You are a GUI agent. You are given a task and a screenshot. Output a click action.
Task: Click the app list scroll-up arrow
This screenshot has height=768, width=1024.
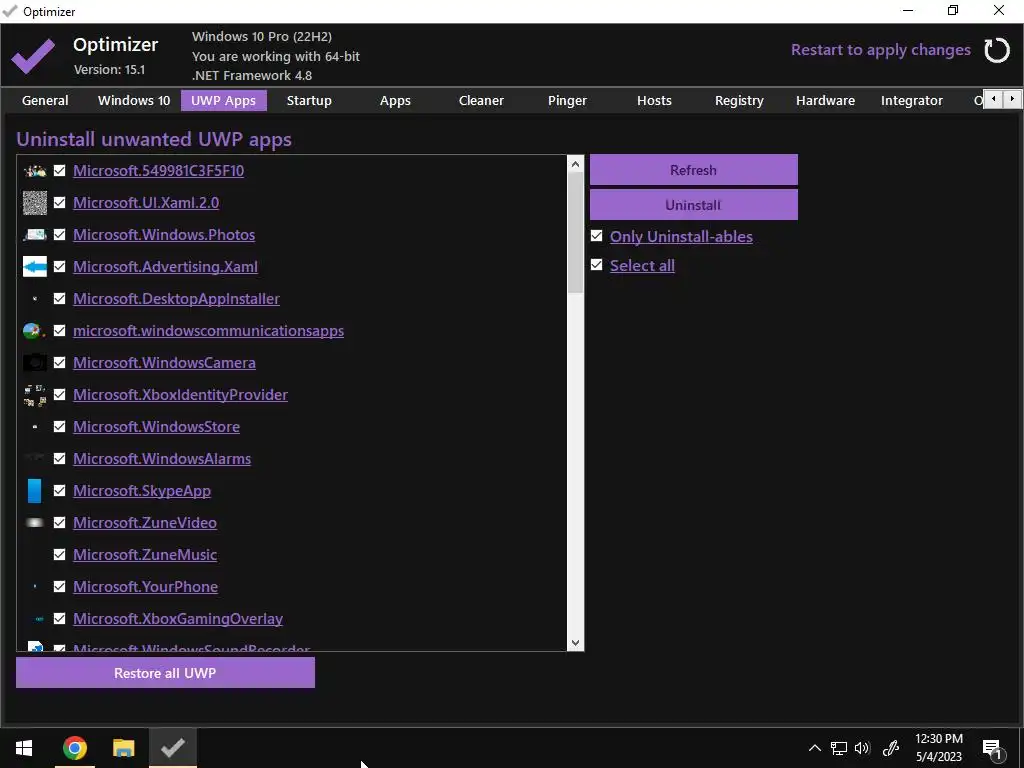tap(575, 164)
